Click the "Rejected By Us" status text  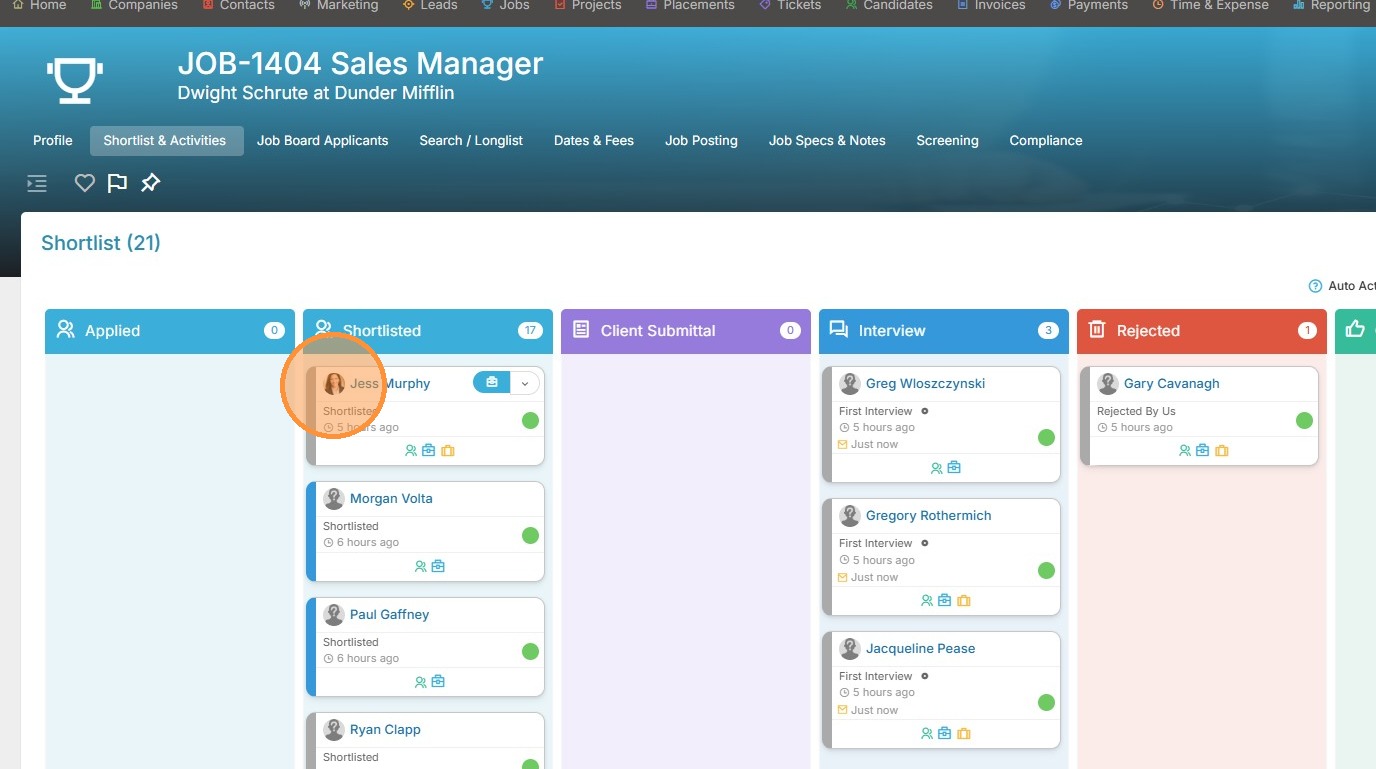click(x=1136, y=411)
